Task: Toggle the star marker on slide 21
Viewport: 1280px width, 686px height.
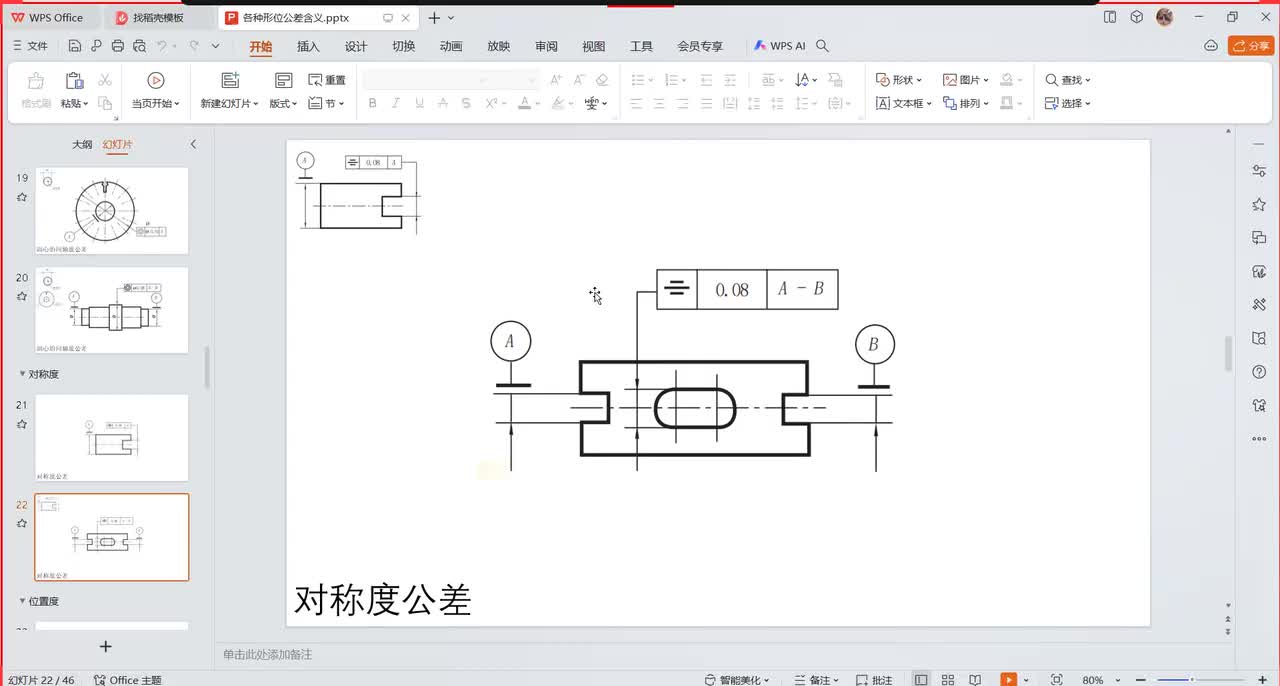Action: 22,424
